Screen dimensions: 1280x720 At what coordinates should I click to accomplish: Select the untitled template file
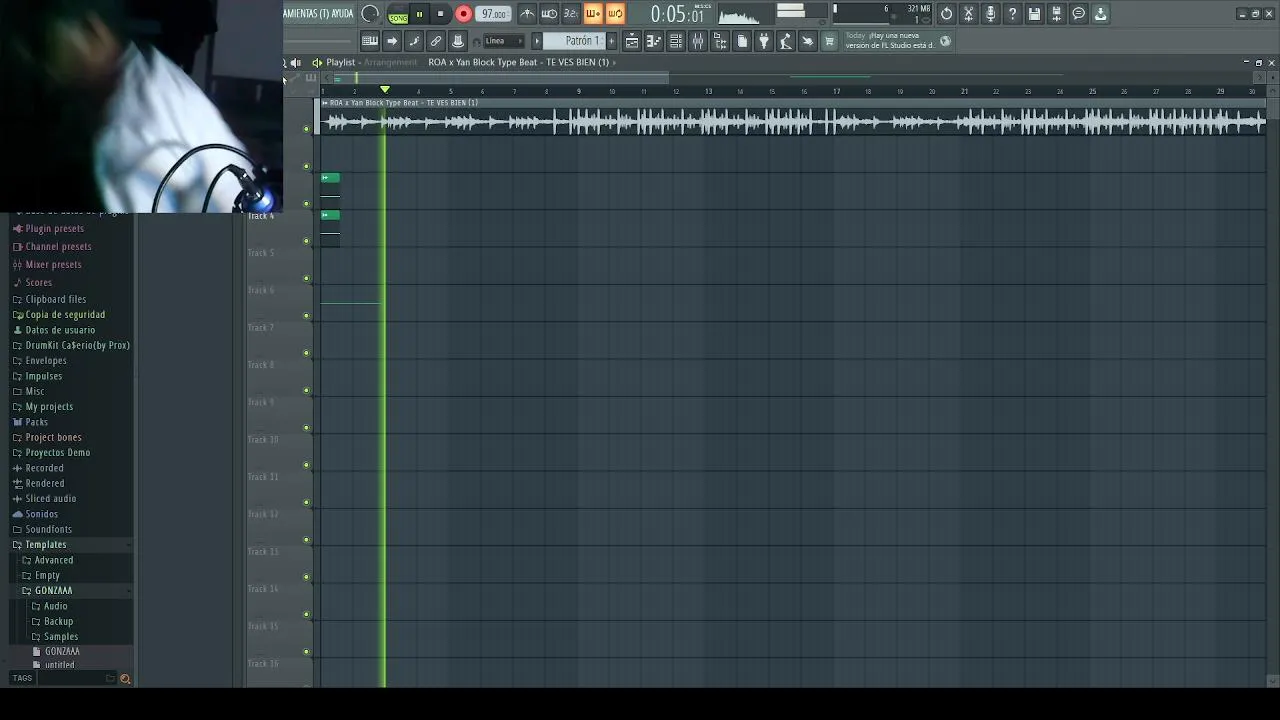[59, 665]
